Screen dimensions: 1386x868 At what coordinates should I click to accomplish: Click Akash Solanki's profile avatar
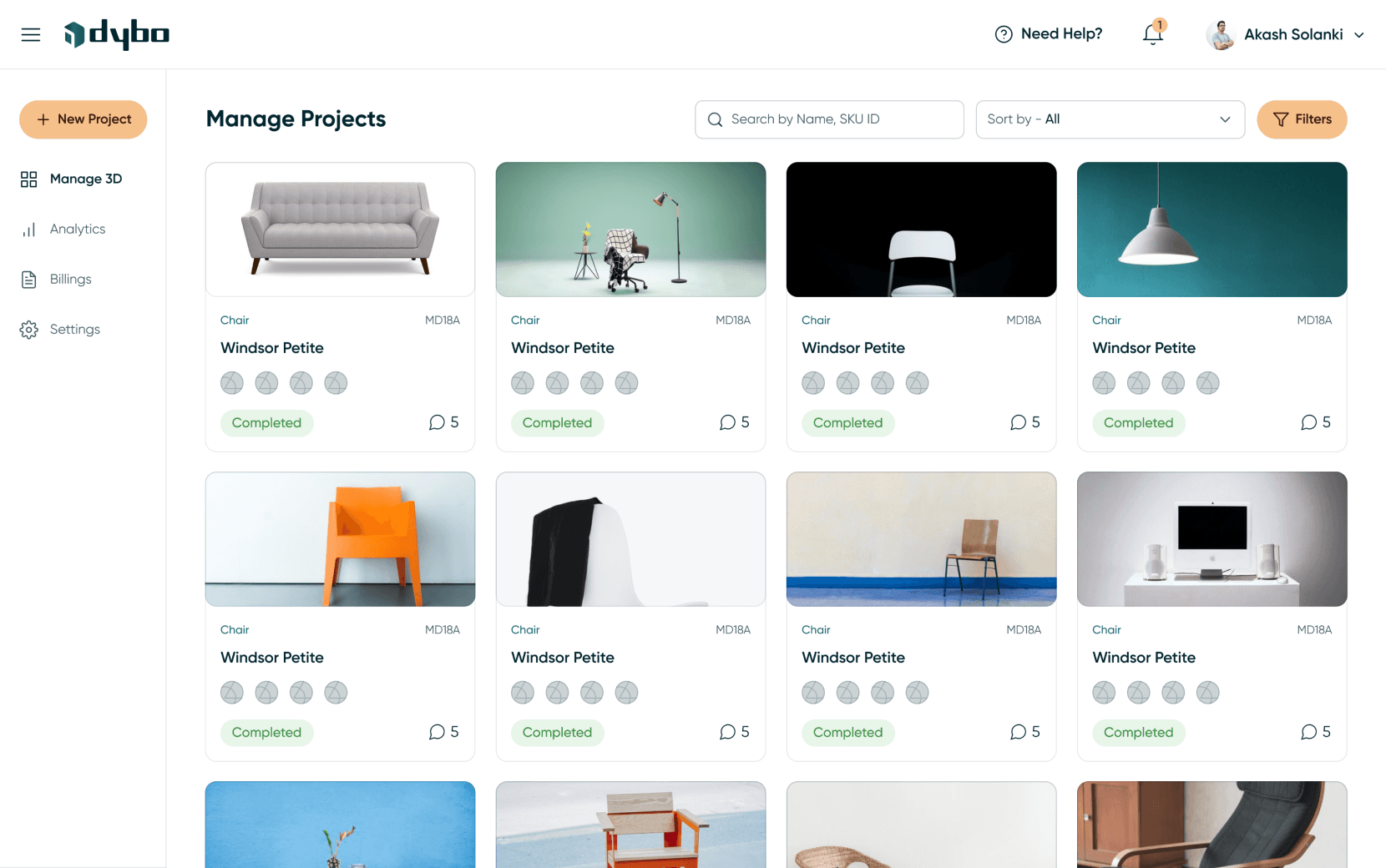tap(1221, 34)
